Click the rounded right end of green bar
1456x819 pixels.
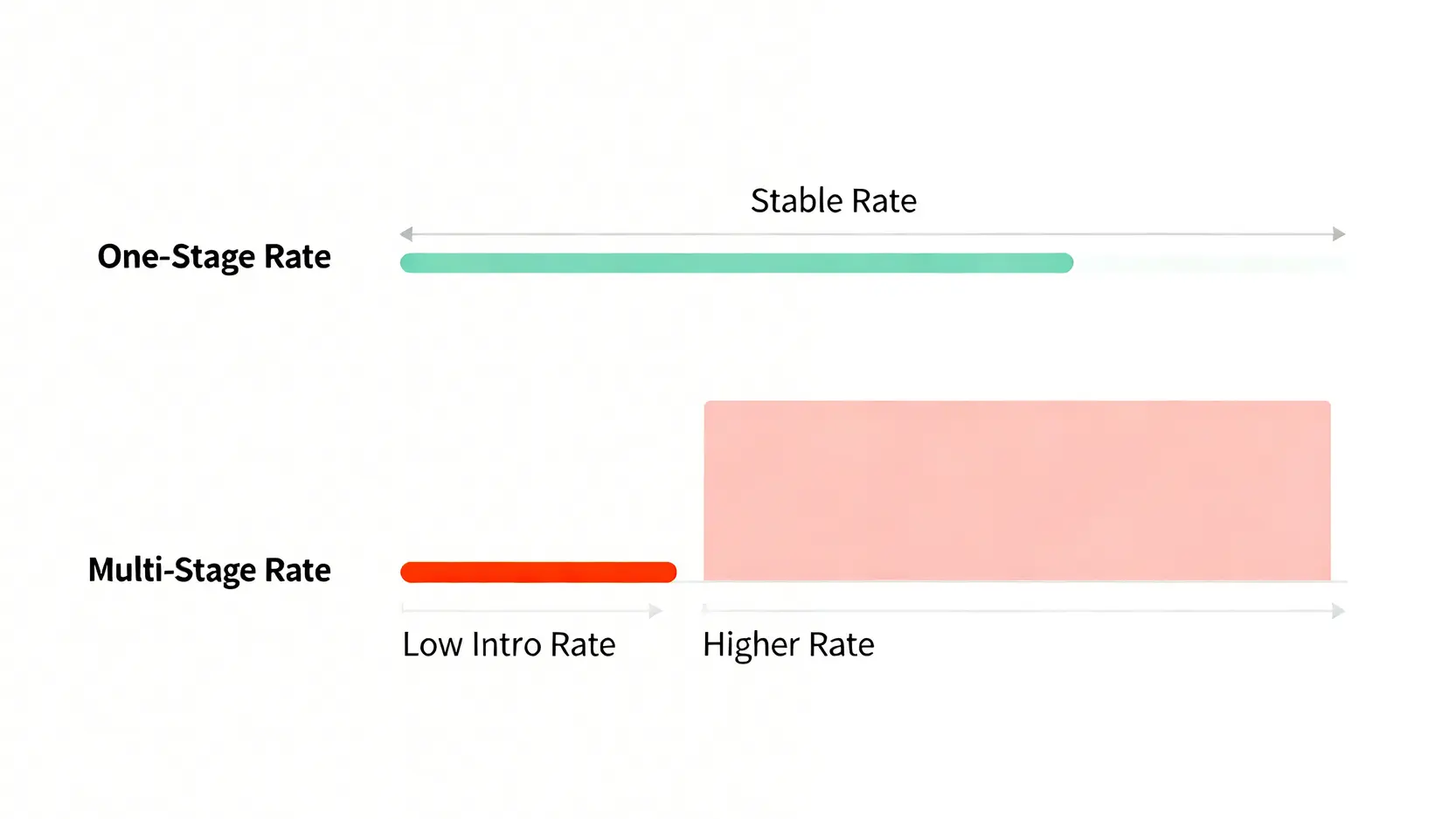[x=1064, y=263]
